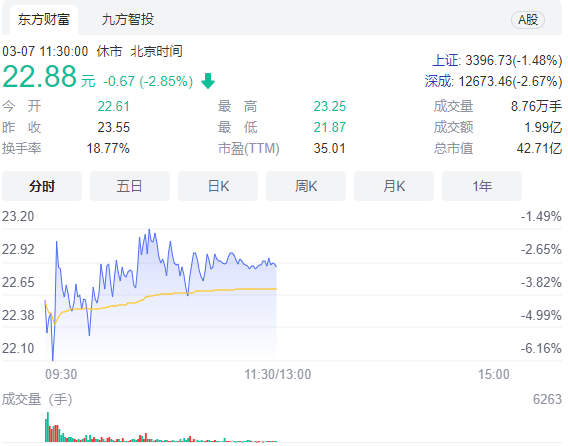Show the 1年 chart view

pyautogui.click(x=482, y=186)
